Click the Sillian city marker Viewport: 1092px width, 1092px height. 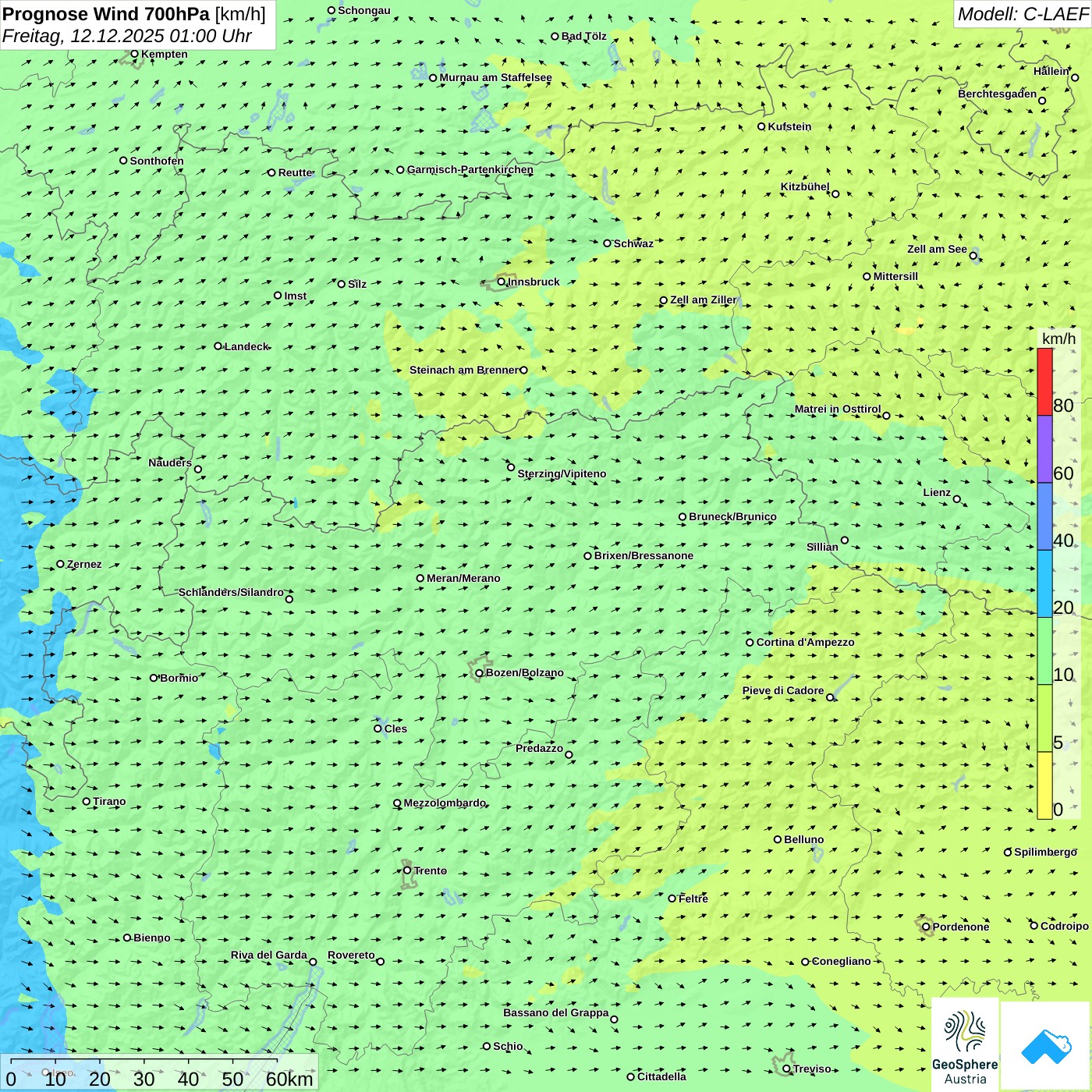[845, 540]
